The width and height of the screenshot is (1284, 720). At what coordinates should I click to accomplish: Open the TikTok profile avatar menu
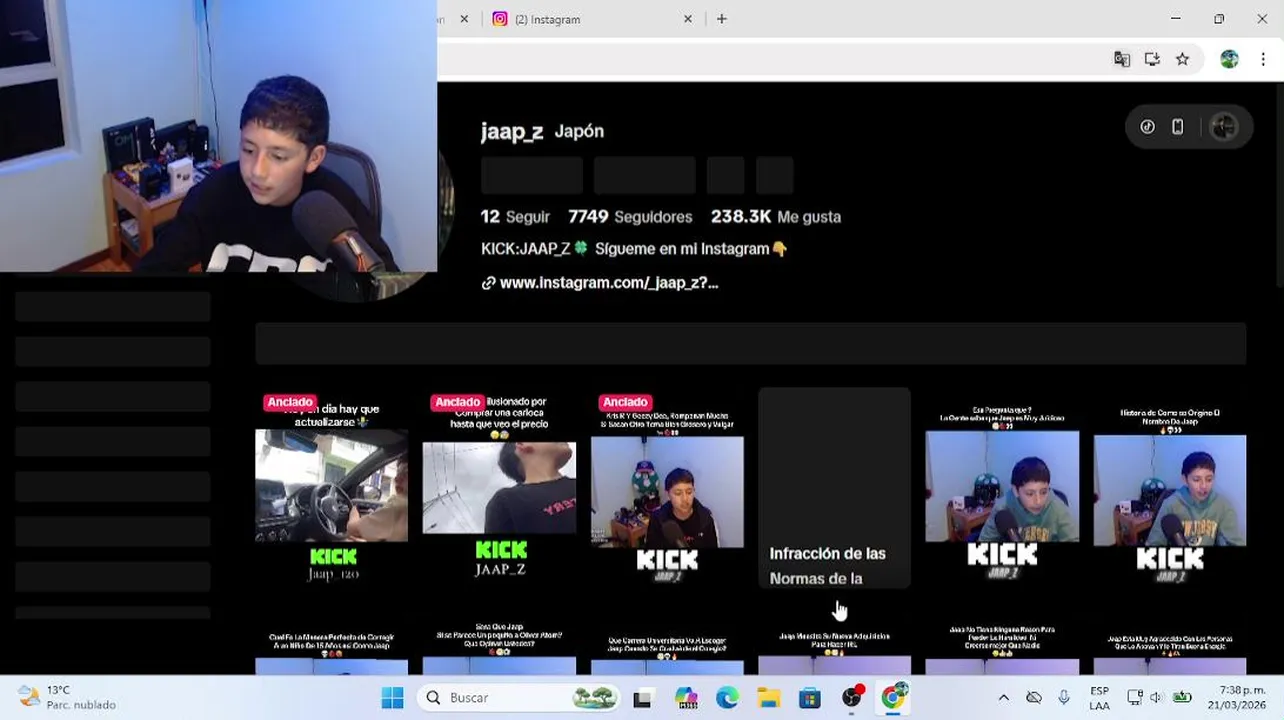click(x=1223, y=127)
